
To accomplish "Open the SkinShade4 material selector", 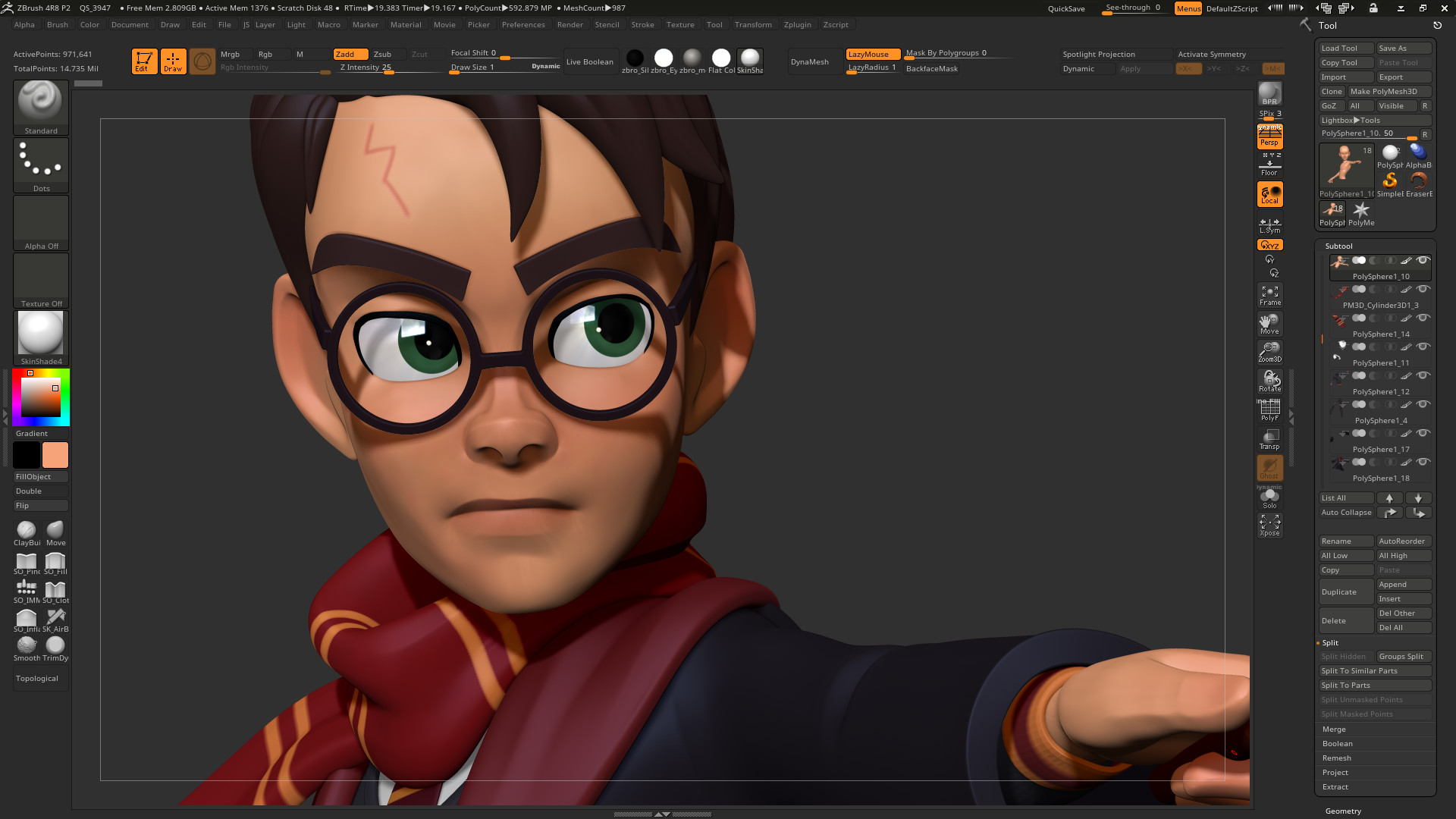I will click(x=41, y=338).
